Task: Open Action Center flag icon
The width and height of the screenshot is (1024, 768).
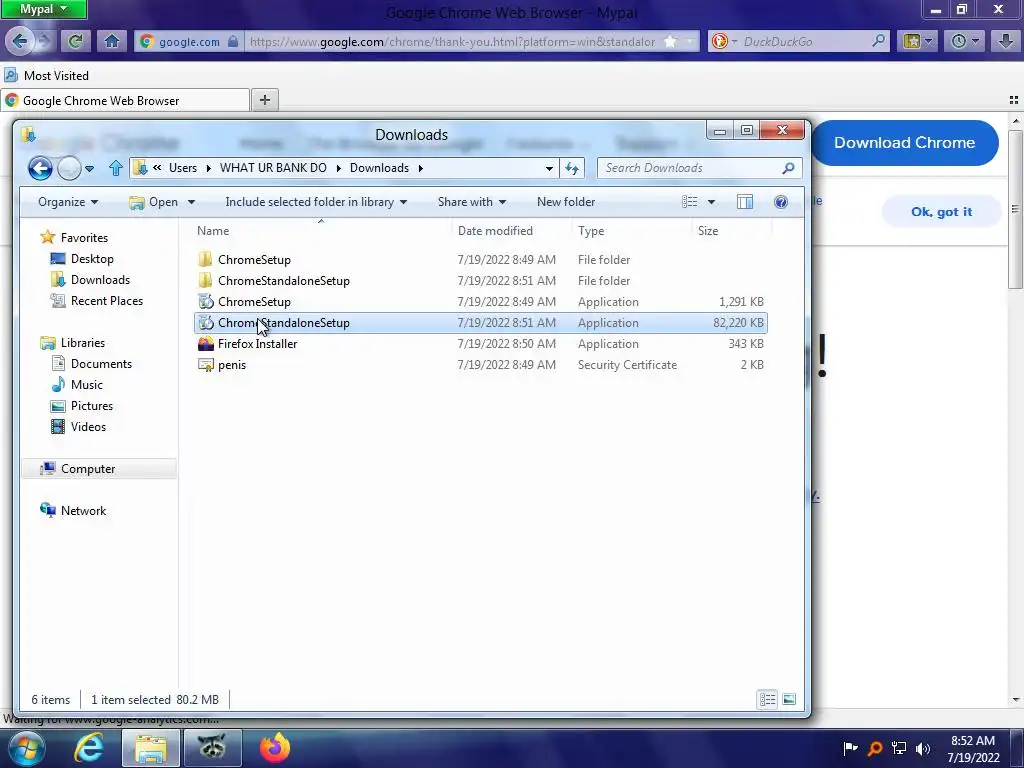Action: pos(850,748)
